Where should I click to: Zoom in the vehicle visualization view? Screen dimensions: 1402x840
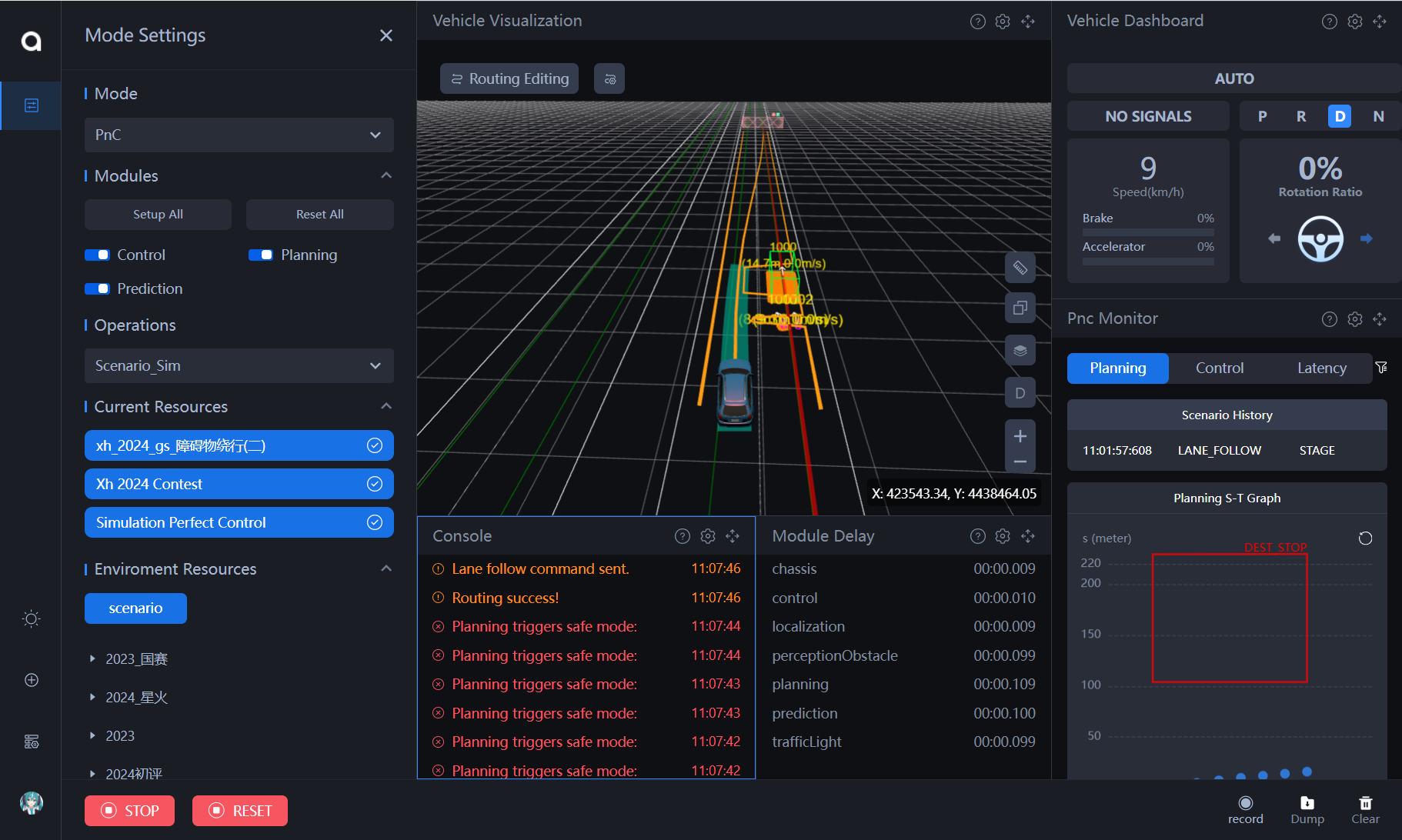tap(1020, 436)
